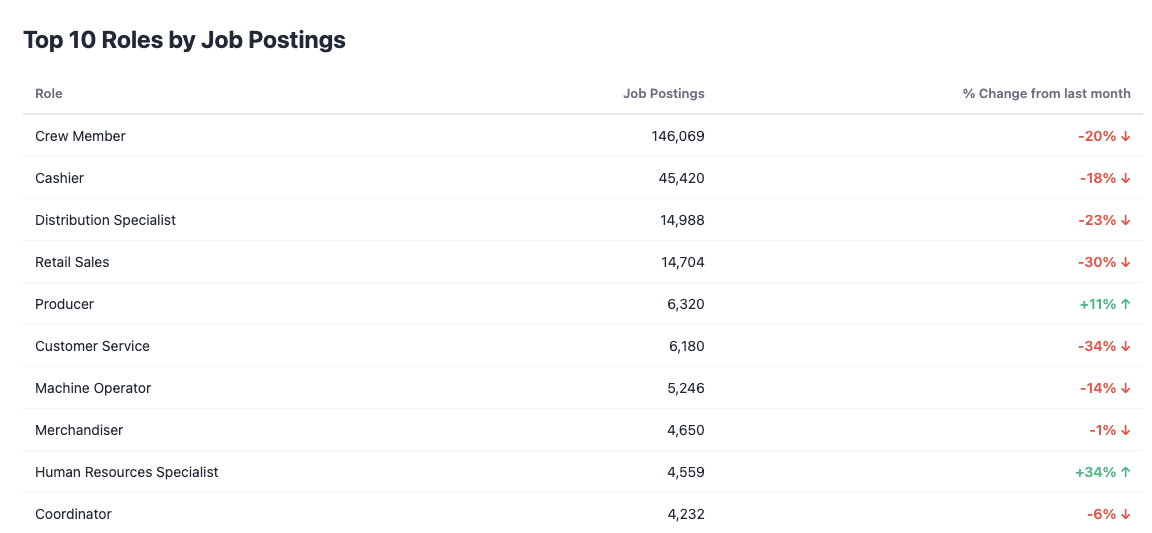Click the red down arrow on the Coordinator row
The height and width of the screenshot is (533, 1152).
[x=1126, y=514]
